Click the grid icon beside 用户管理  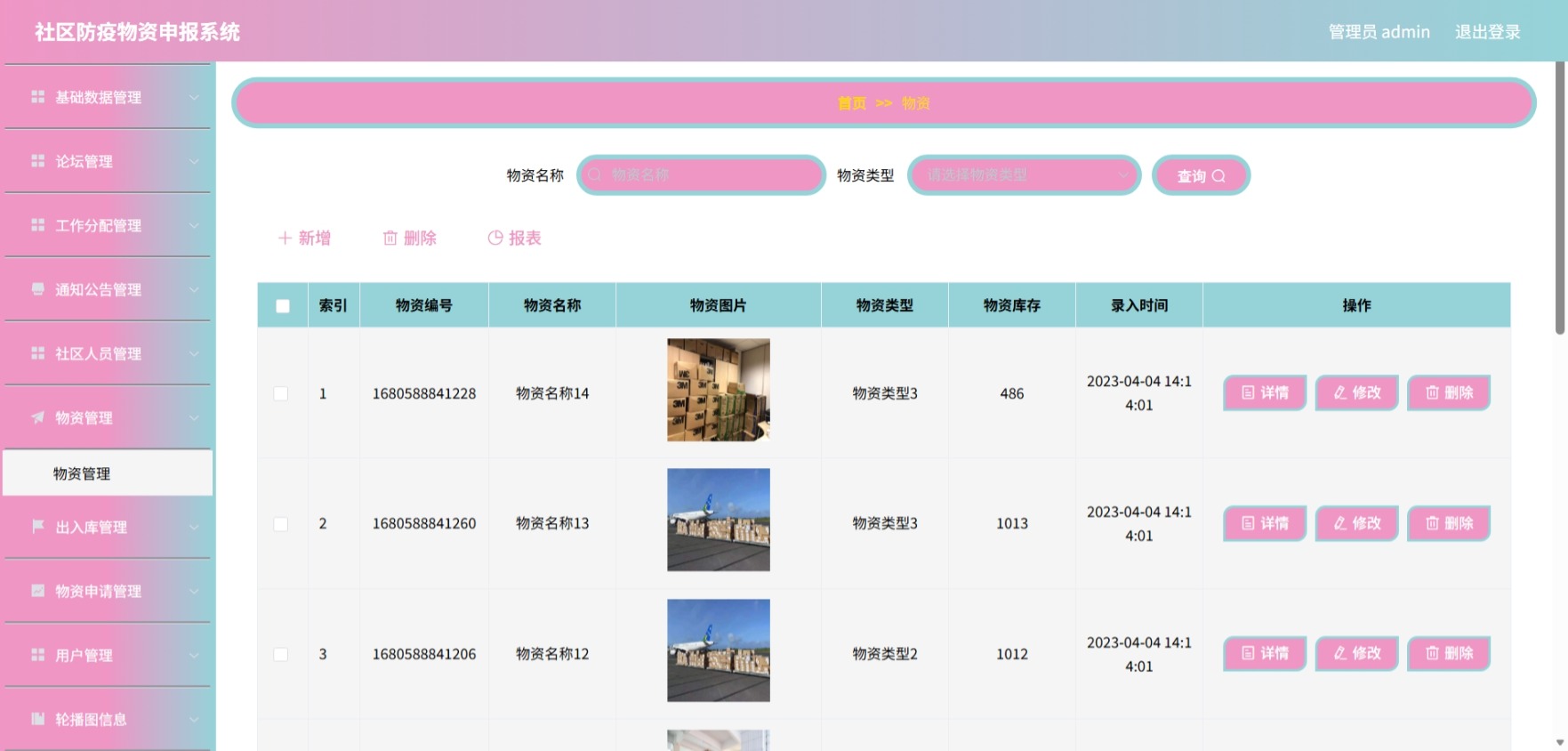click(37, 655)
